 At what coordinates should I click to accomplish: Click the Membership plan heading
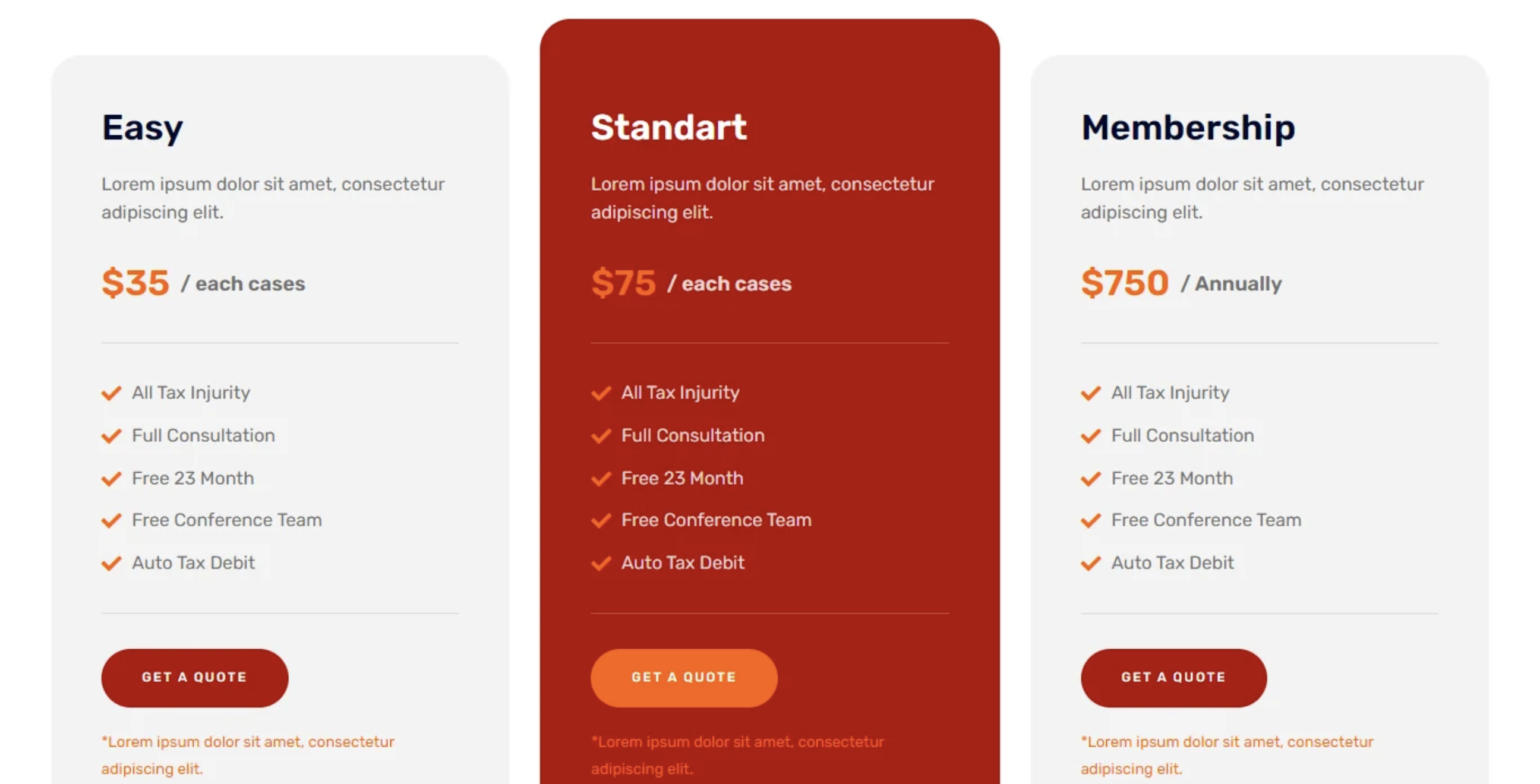point(1187,127)
